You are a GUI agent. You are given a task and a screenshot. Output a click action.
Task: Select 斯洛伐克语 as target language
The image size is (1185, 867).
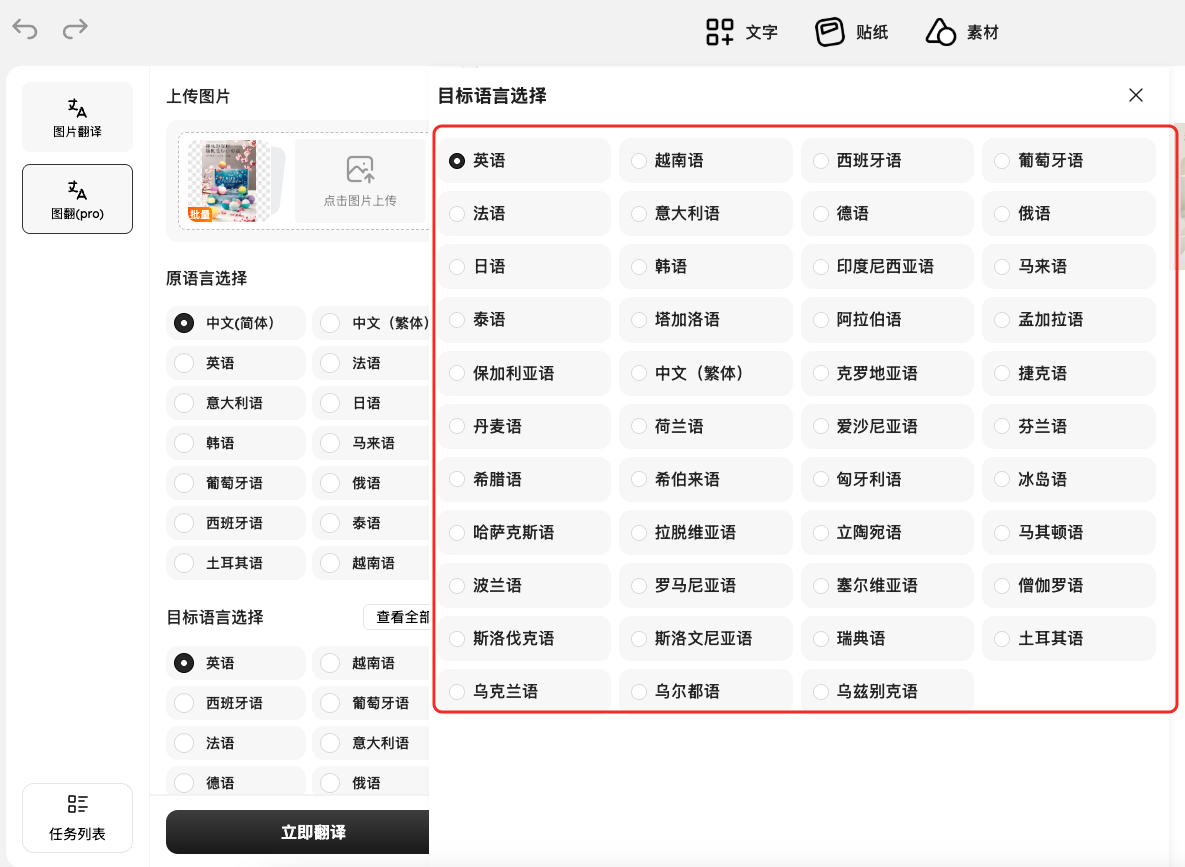pos(524,638)
